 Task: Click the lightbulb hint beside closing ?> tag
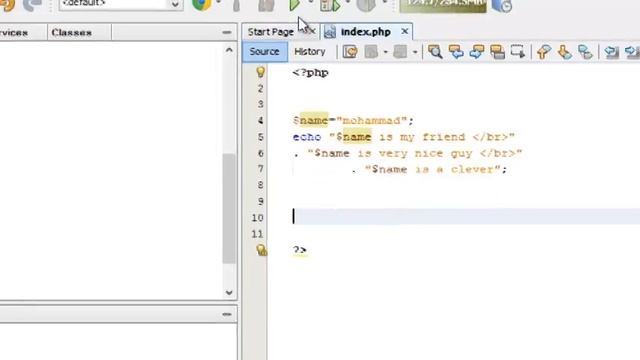coord(261,250)
